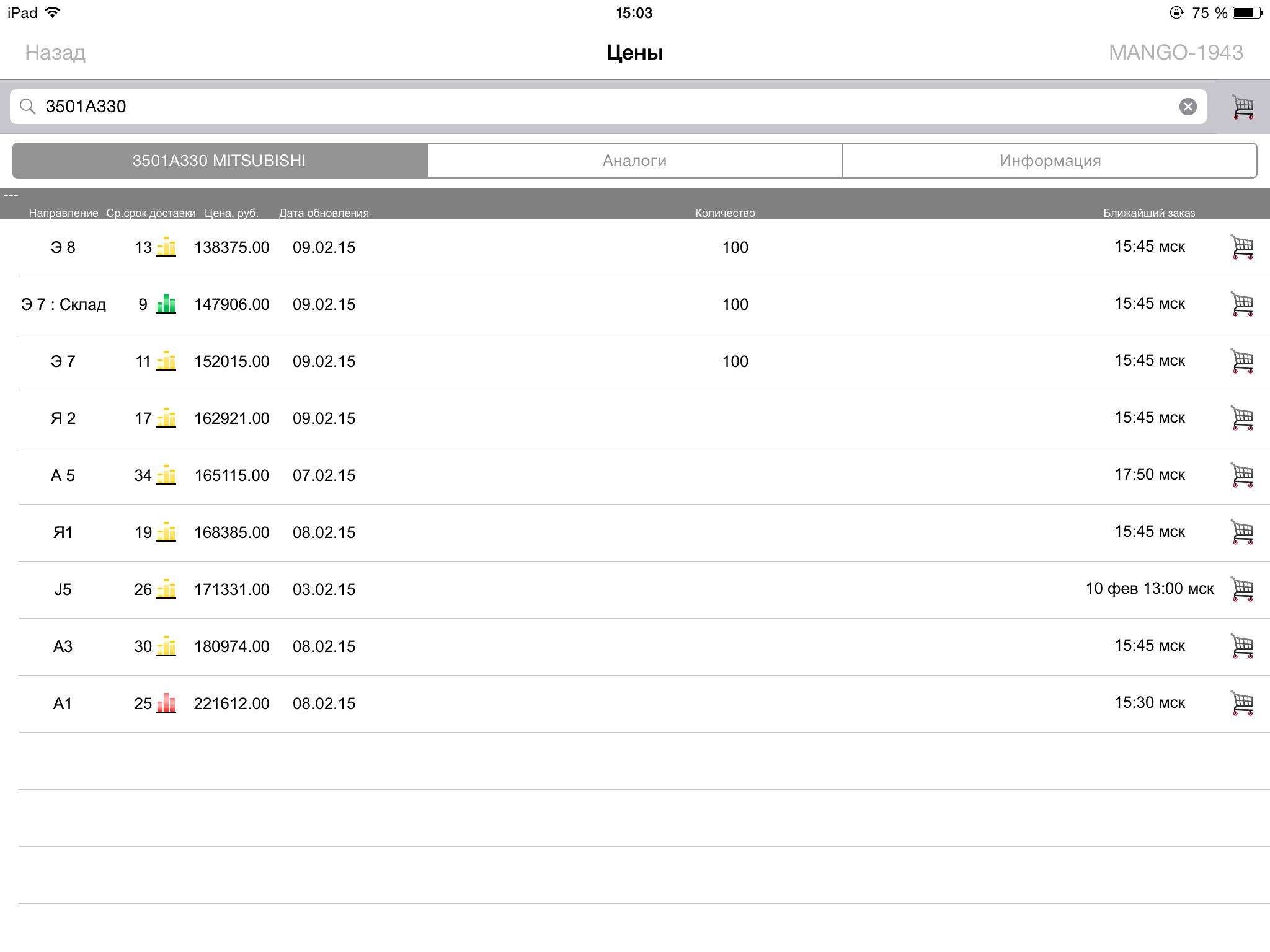
Task: Switch to the Аналоги tab
Action: point(634,161)
